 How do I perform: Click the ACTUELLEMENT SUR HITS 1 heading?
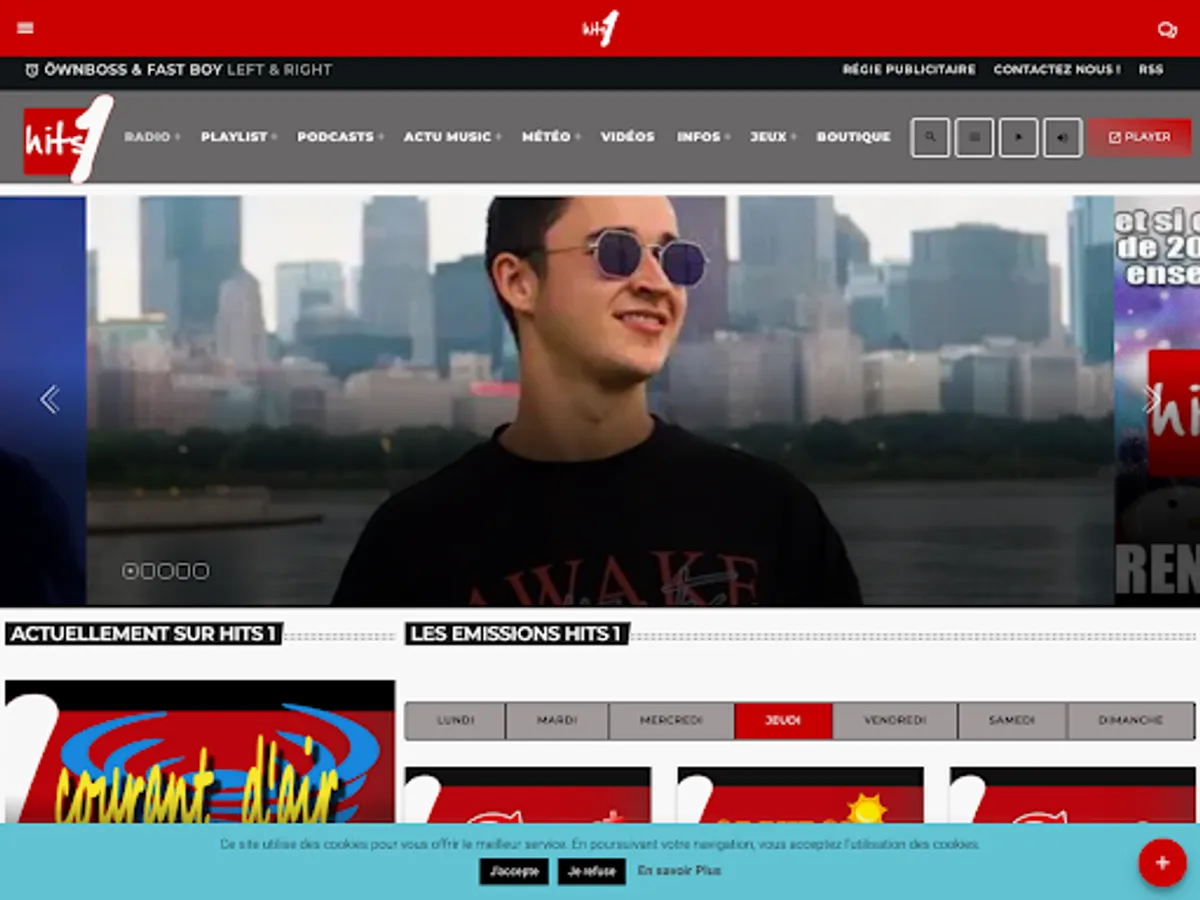pos(144,634)
